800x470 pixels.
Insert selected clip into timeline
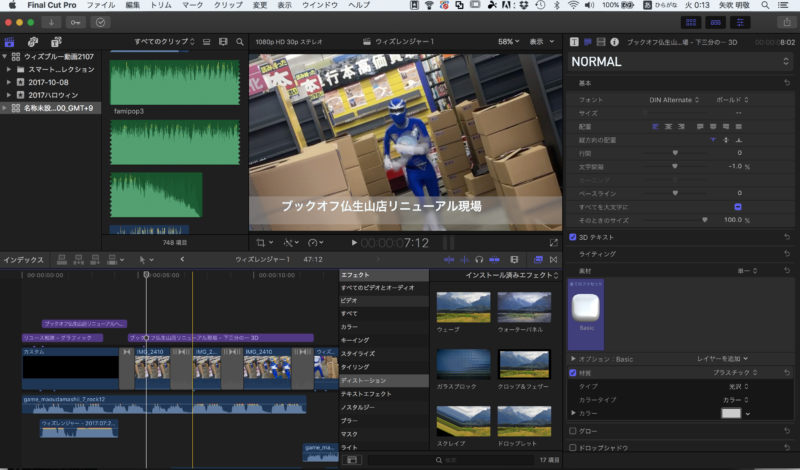click(x=78, y=260)
